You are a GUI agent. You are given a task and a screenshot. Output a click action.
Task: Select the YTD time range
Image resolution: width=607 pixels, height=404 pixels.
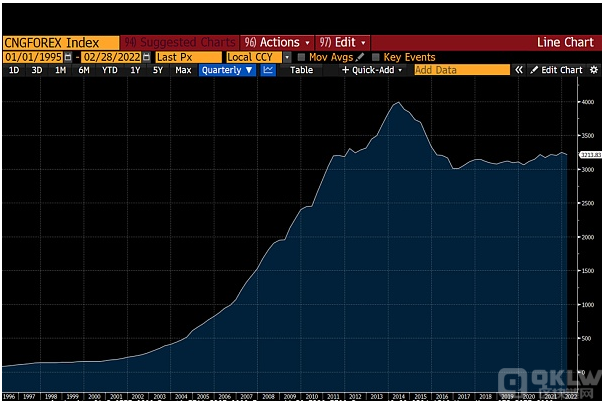click(109, 71)
